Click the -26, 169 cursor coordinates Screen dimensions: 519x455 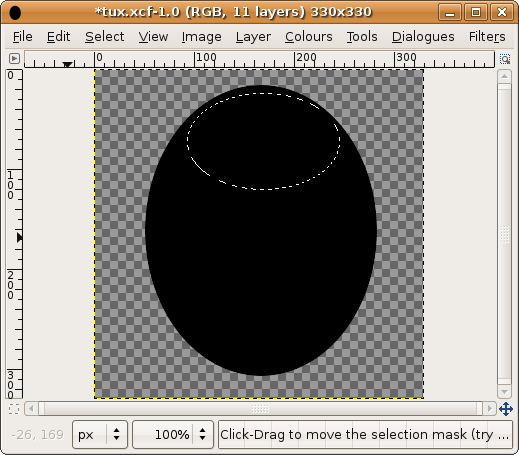(37, 434)
